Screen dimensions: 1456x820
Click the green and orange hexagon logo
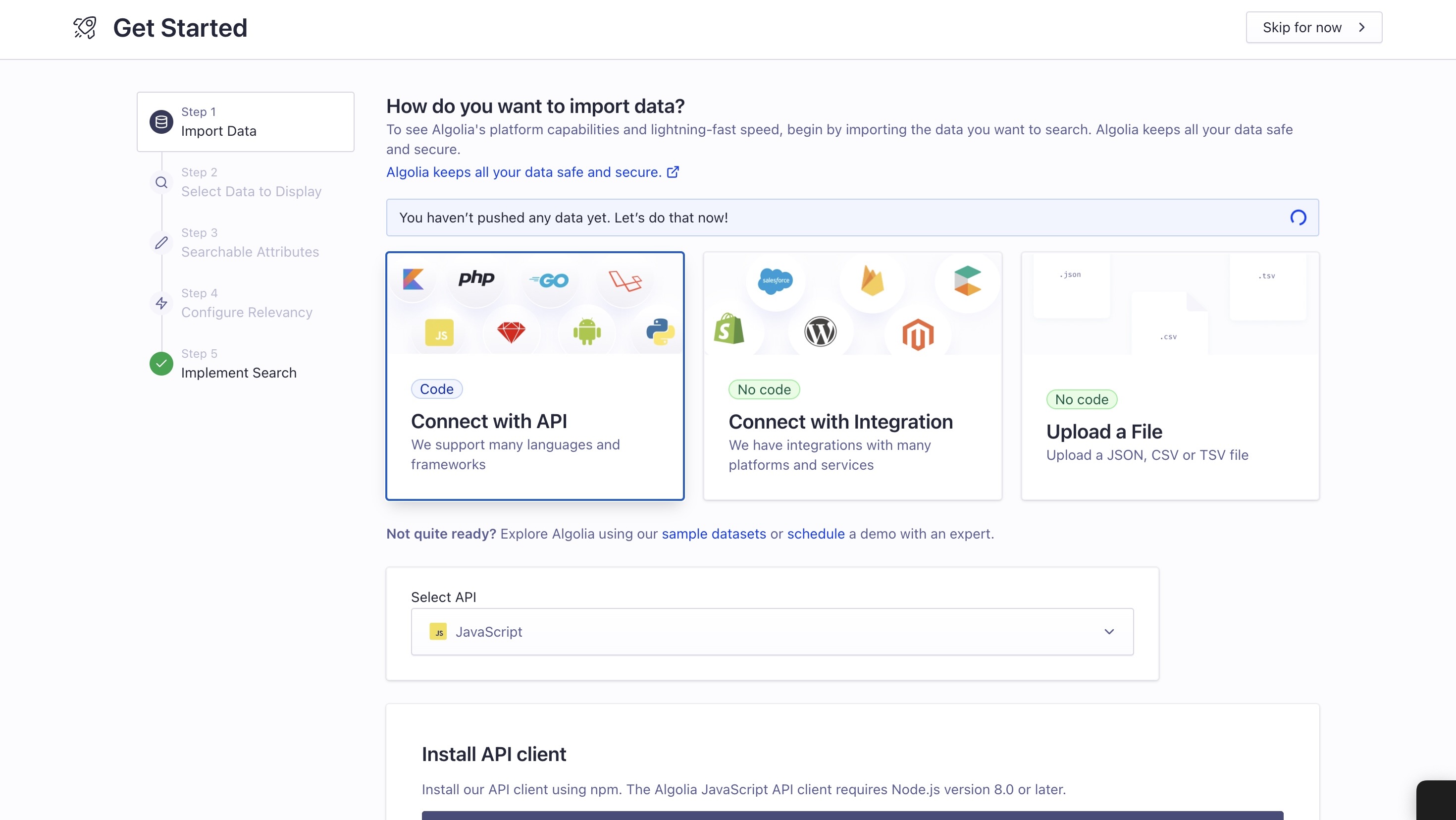click(x=967, y=280)
